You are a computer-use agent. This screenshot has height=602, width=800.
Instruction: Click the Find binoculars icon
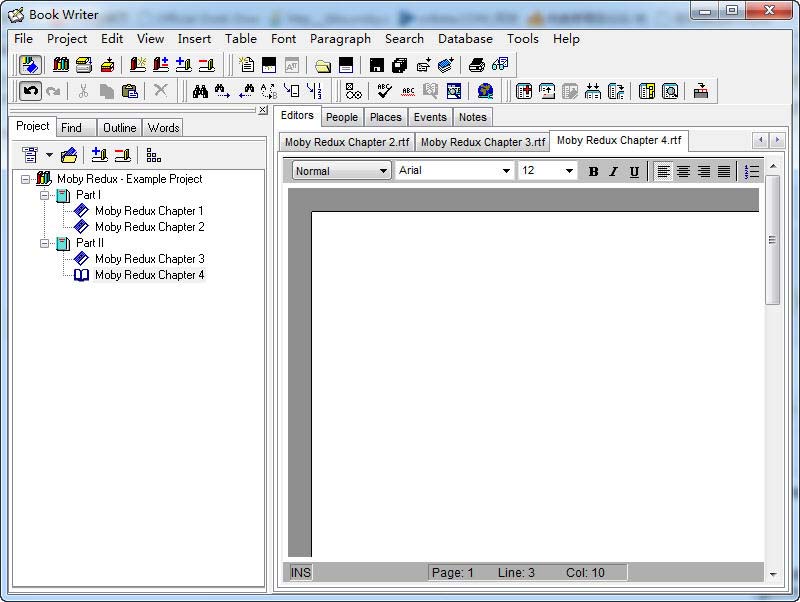(x=200, y=91)
